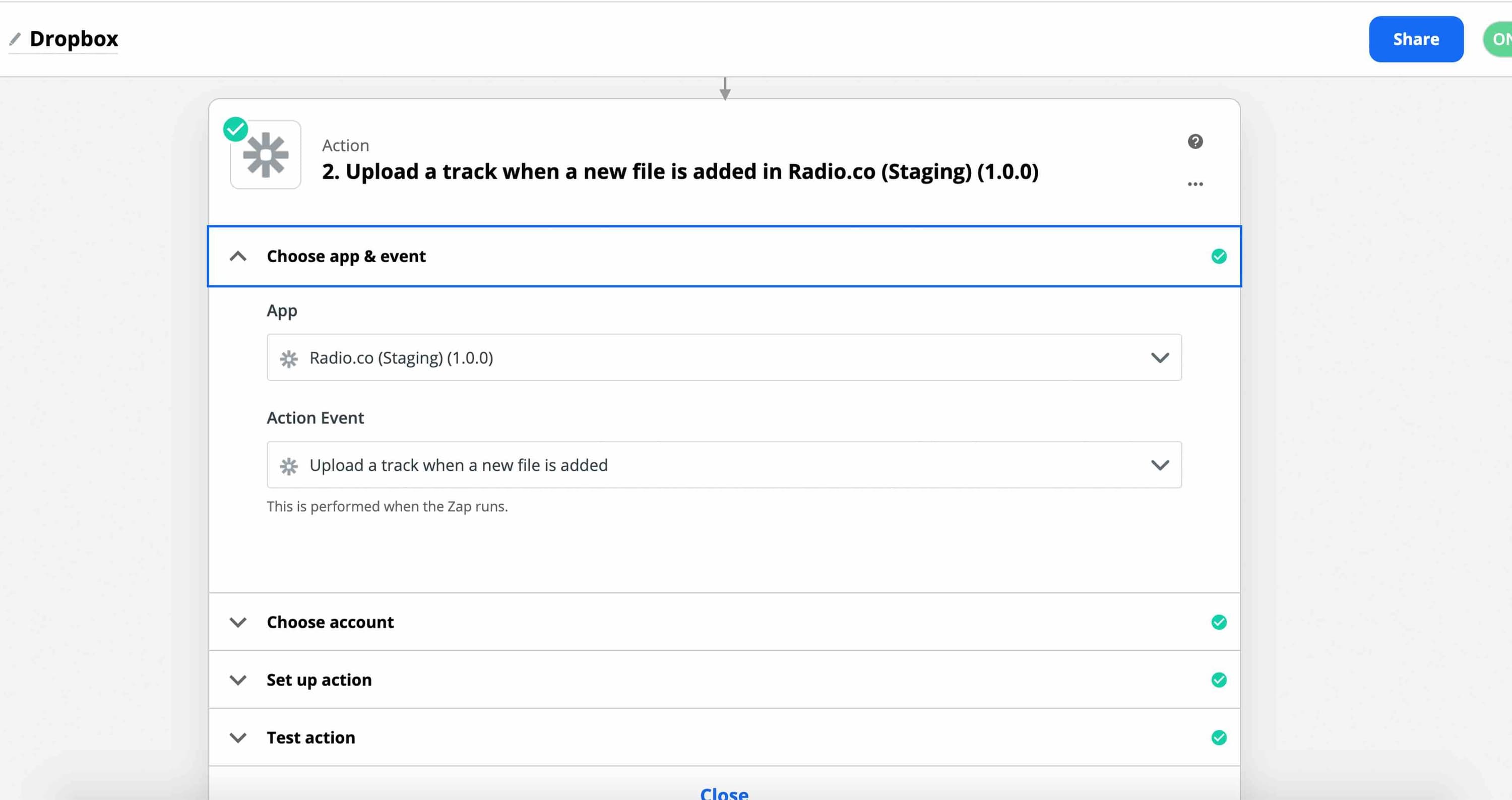Click the chevron beside Choose account
This screenshot has height=800, width=1512.
click(x=238, y=622)
